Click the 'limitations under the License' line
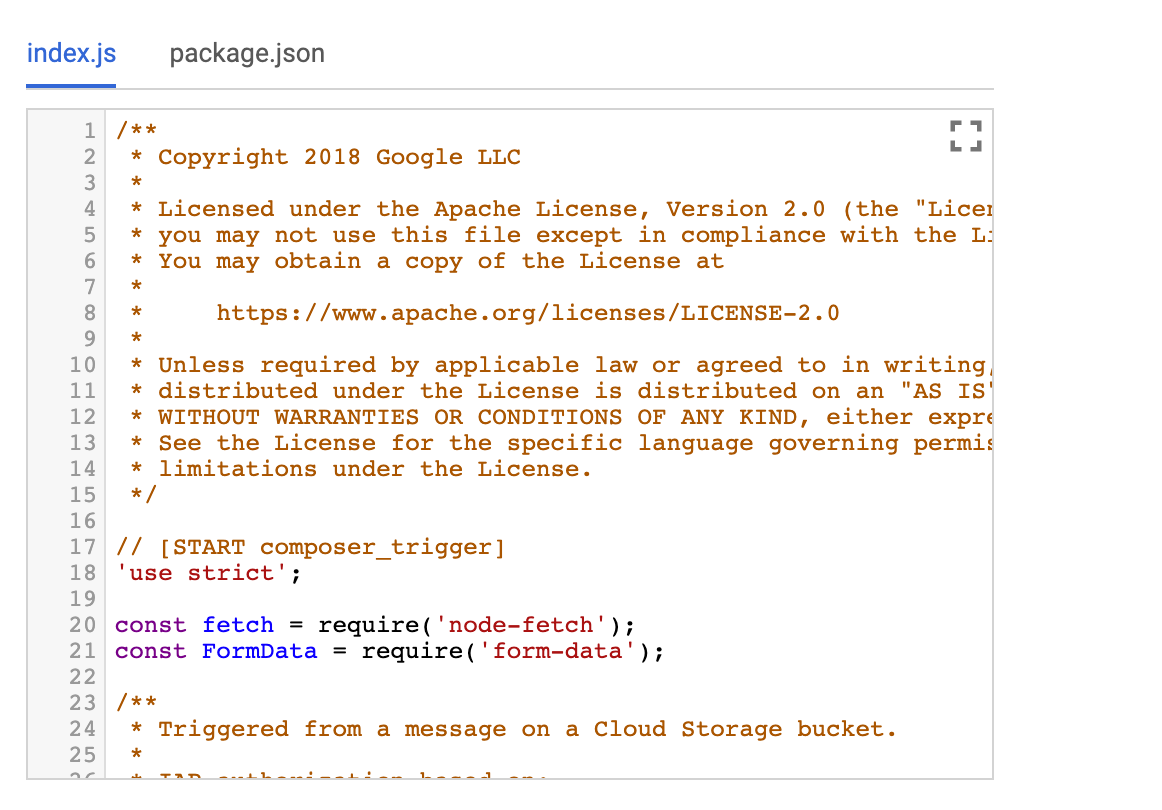The width and height of the screenshot is (1162, 810). 375,469
